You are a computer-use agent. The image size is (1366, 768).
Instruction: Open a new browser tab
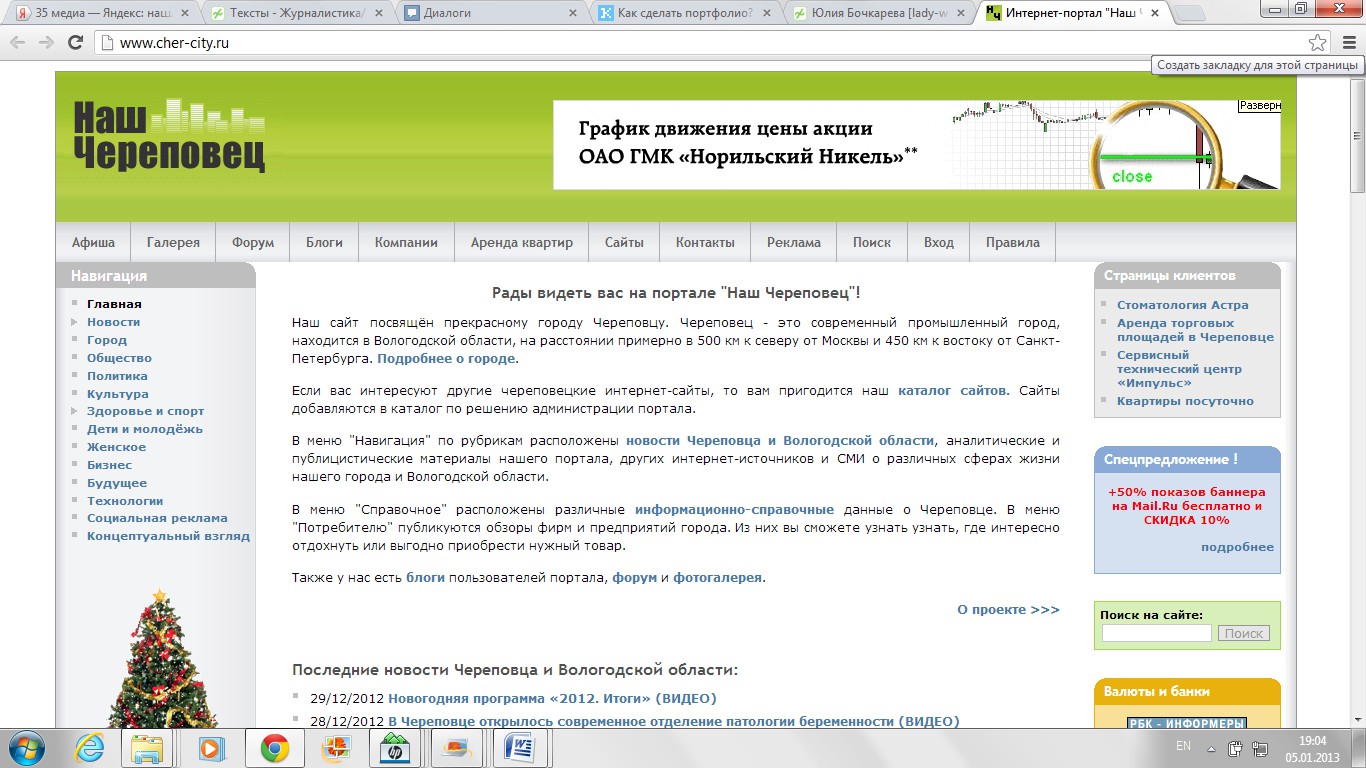(x=1189, y=13)
